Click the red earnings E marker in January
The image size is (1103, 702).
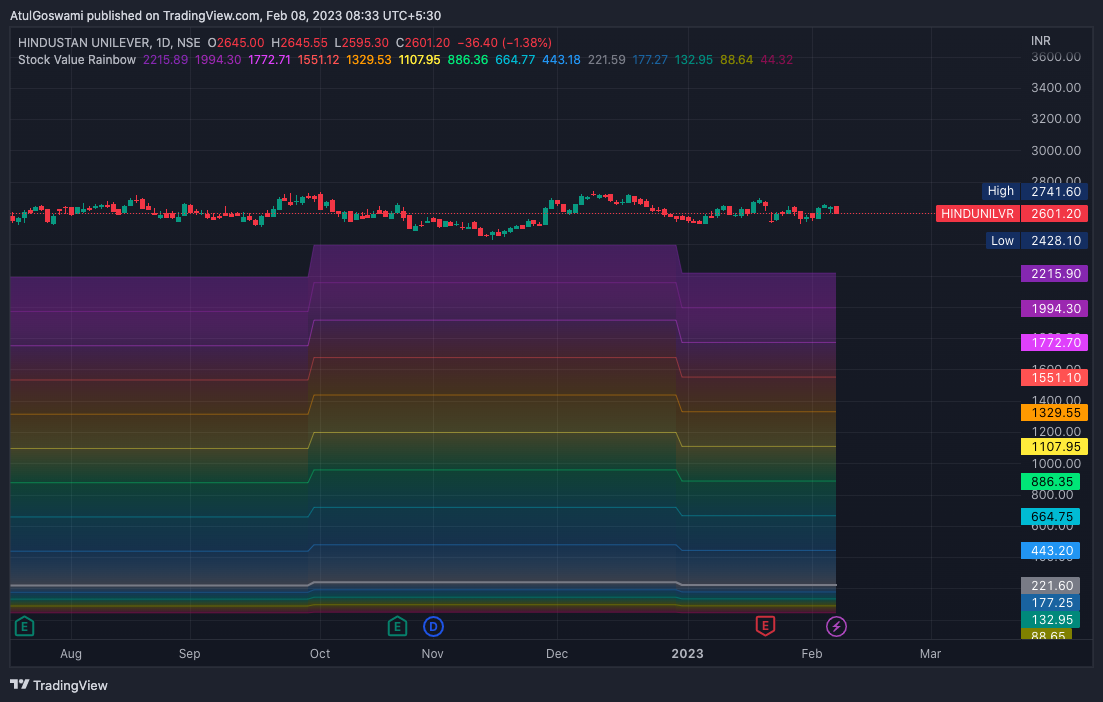(765, 626)
